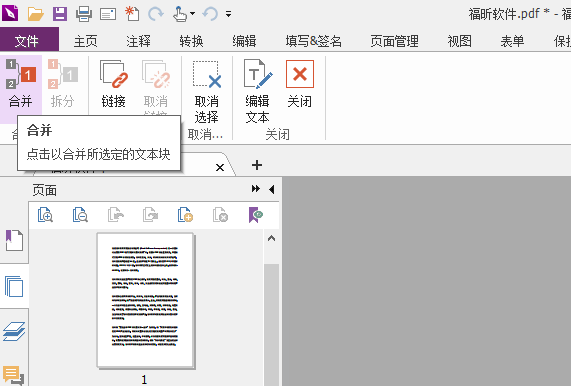Click the thumbnail panel vertical scrollbar

pos(271,325)
